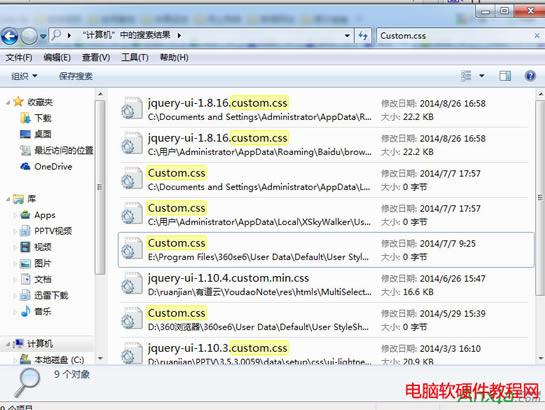
Task: Click file icon of Custom.css in XSkyWalker
Action: click(x=132, y=213)
